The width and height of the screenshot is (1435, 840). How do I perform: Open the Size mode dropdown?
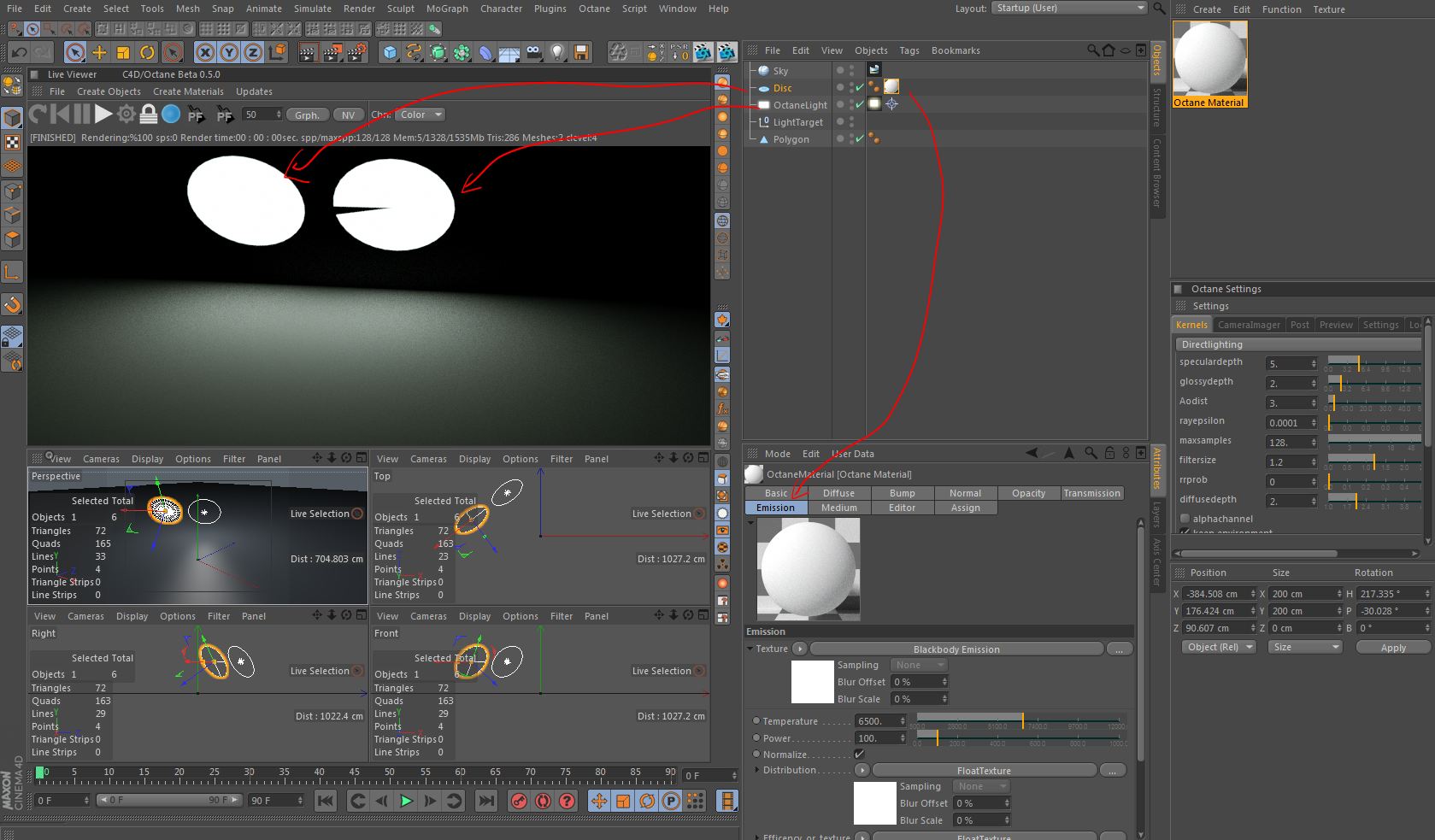click(1306, 647)
